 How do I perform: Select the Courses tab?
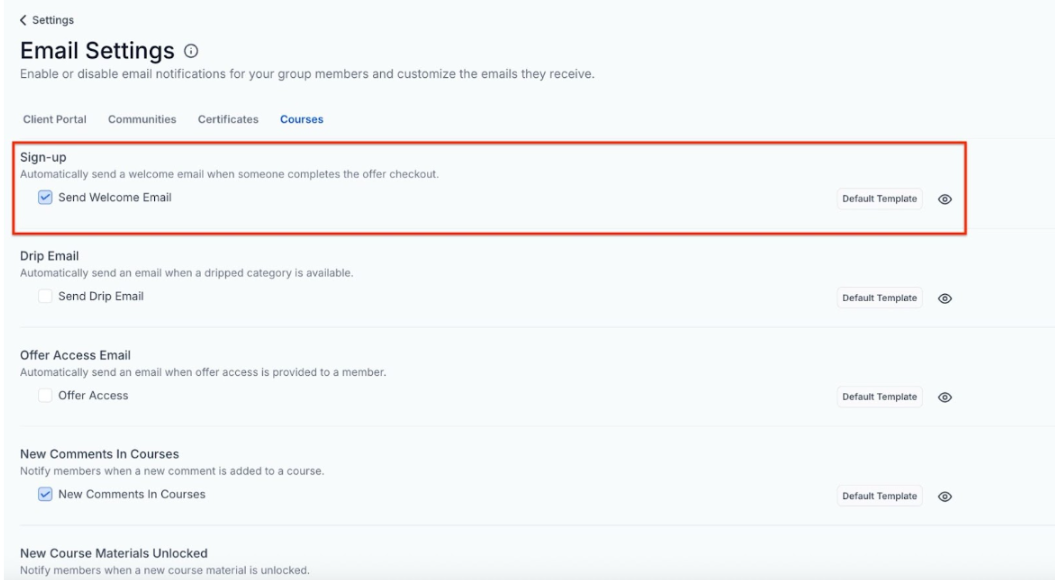point(301,120)
